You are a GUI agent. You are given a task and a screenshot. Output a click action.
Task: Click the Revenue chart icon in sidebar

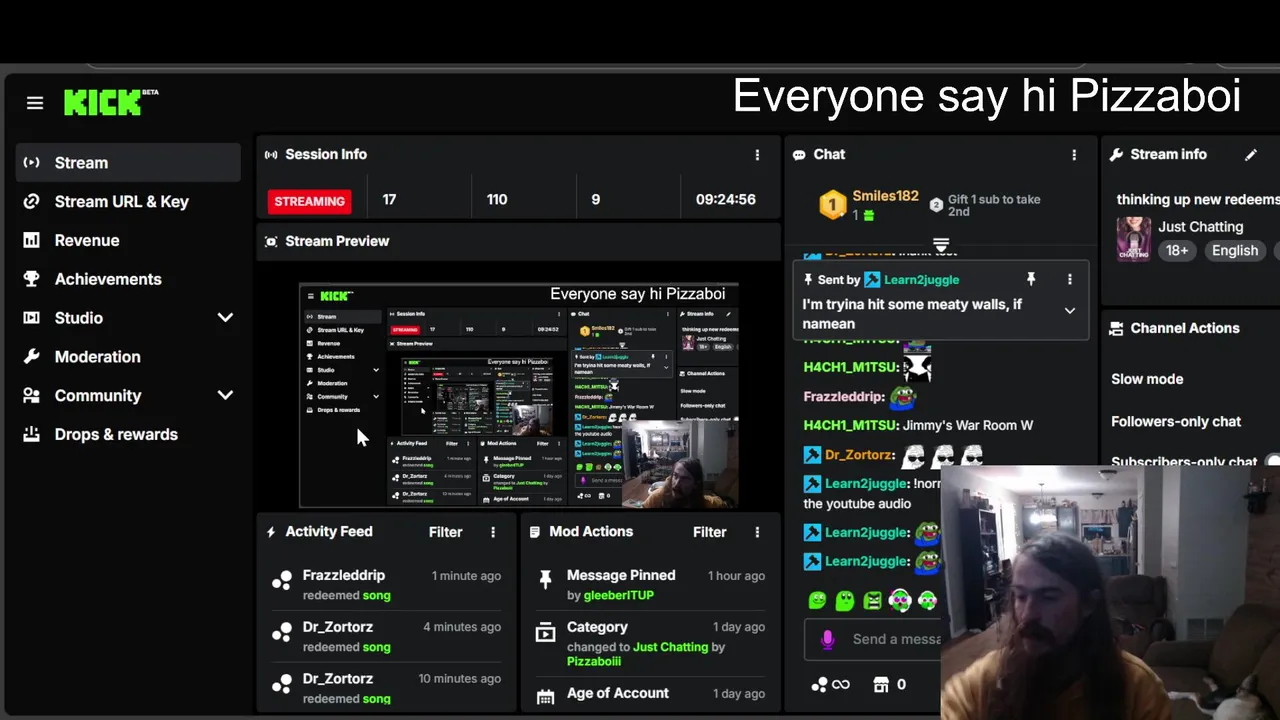click(x=32, y=240)
